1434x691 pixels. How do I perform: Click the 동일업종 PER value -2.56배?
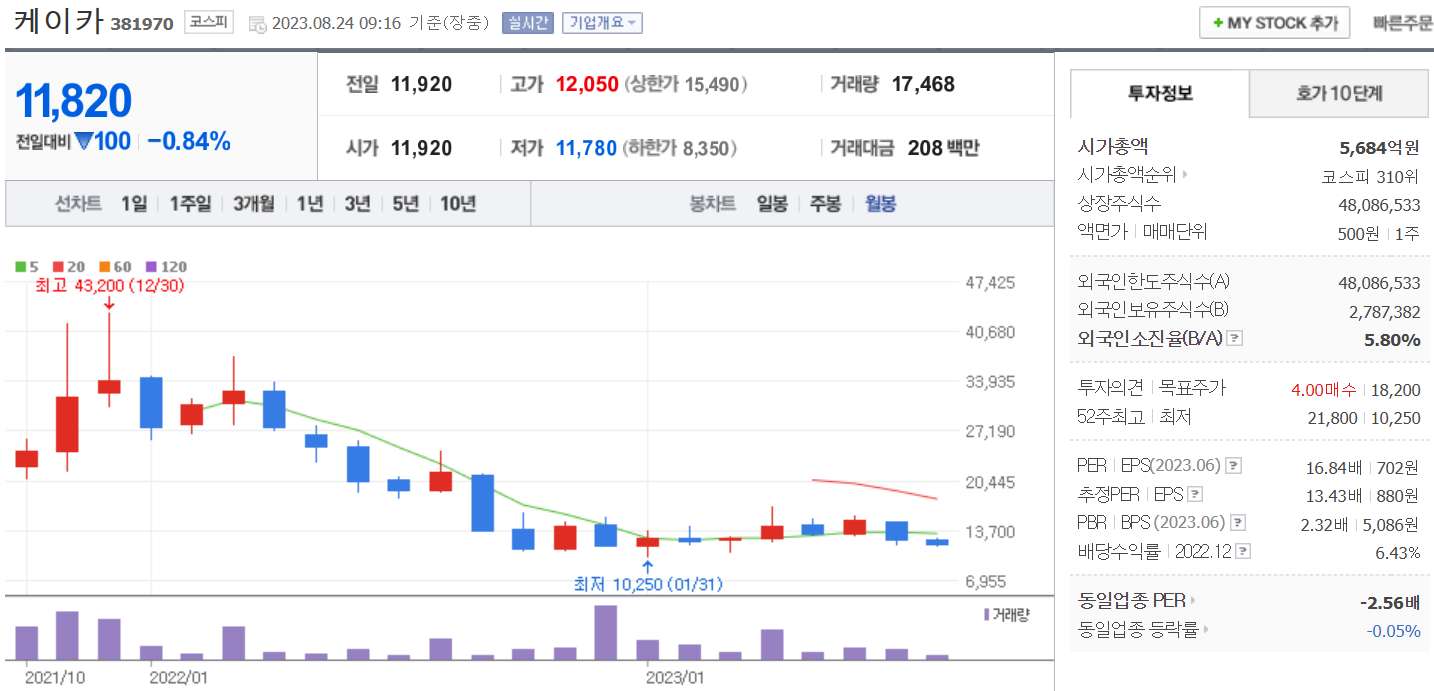pyautogui.click(x=1390, y=602)
